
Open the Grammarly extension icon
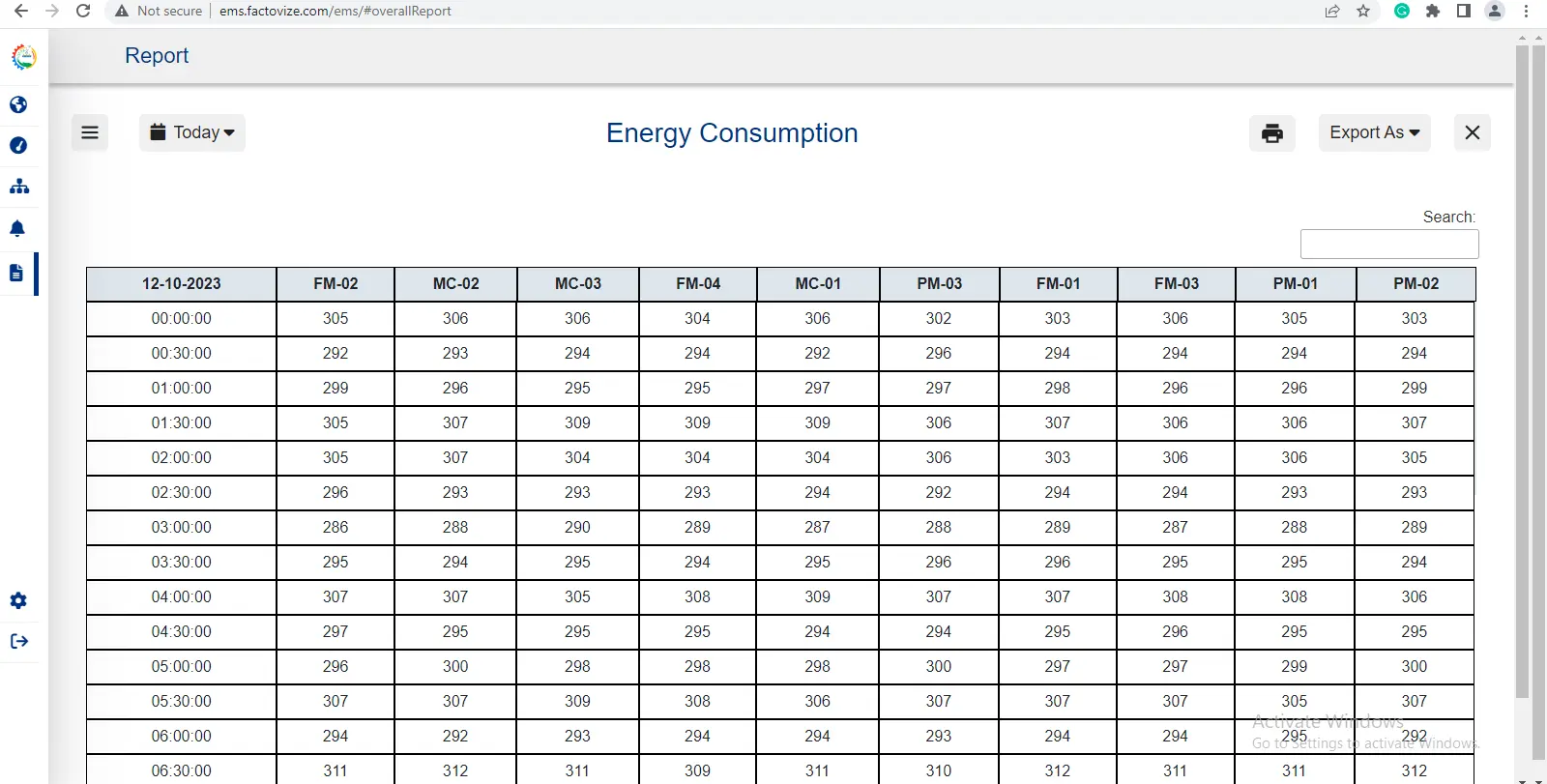click(1402, 11)
